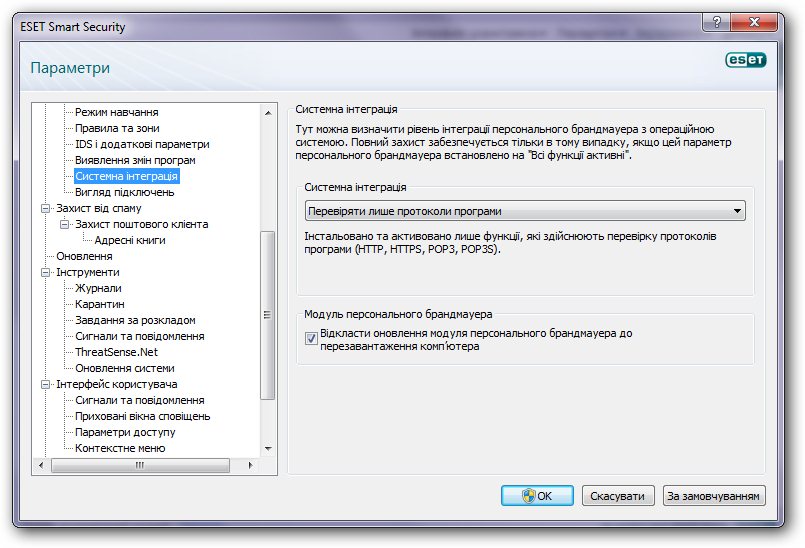Click the 'Скасувати' button
Viewport: 805px width, 548px height.
[x=617, y=495]
